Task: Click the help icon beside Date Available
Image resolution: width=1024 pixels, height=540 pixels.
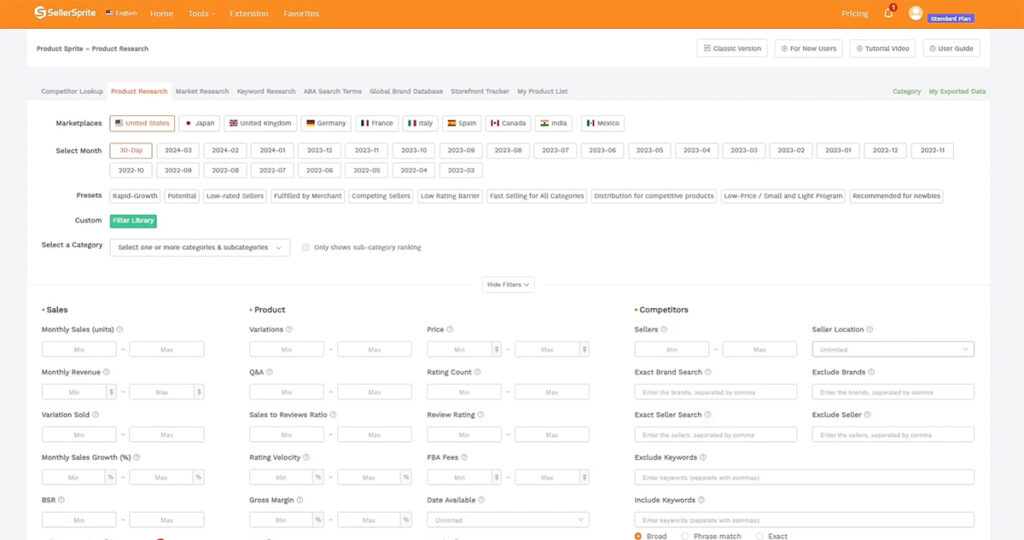Action: coord(481,500)
